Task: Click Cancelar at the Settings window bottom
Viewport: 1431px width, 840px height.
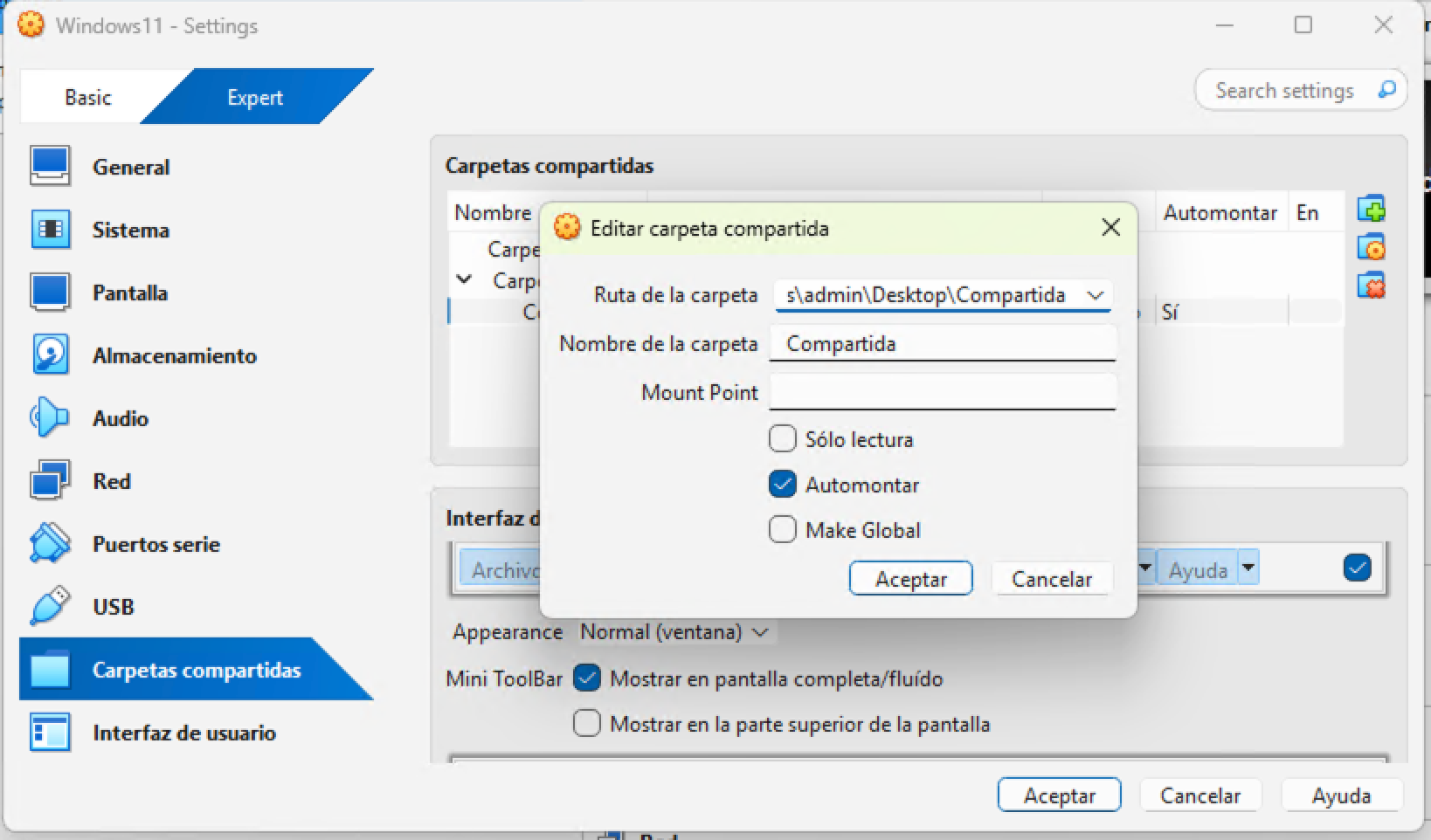Action: tap(1200, 795)
